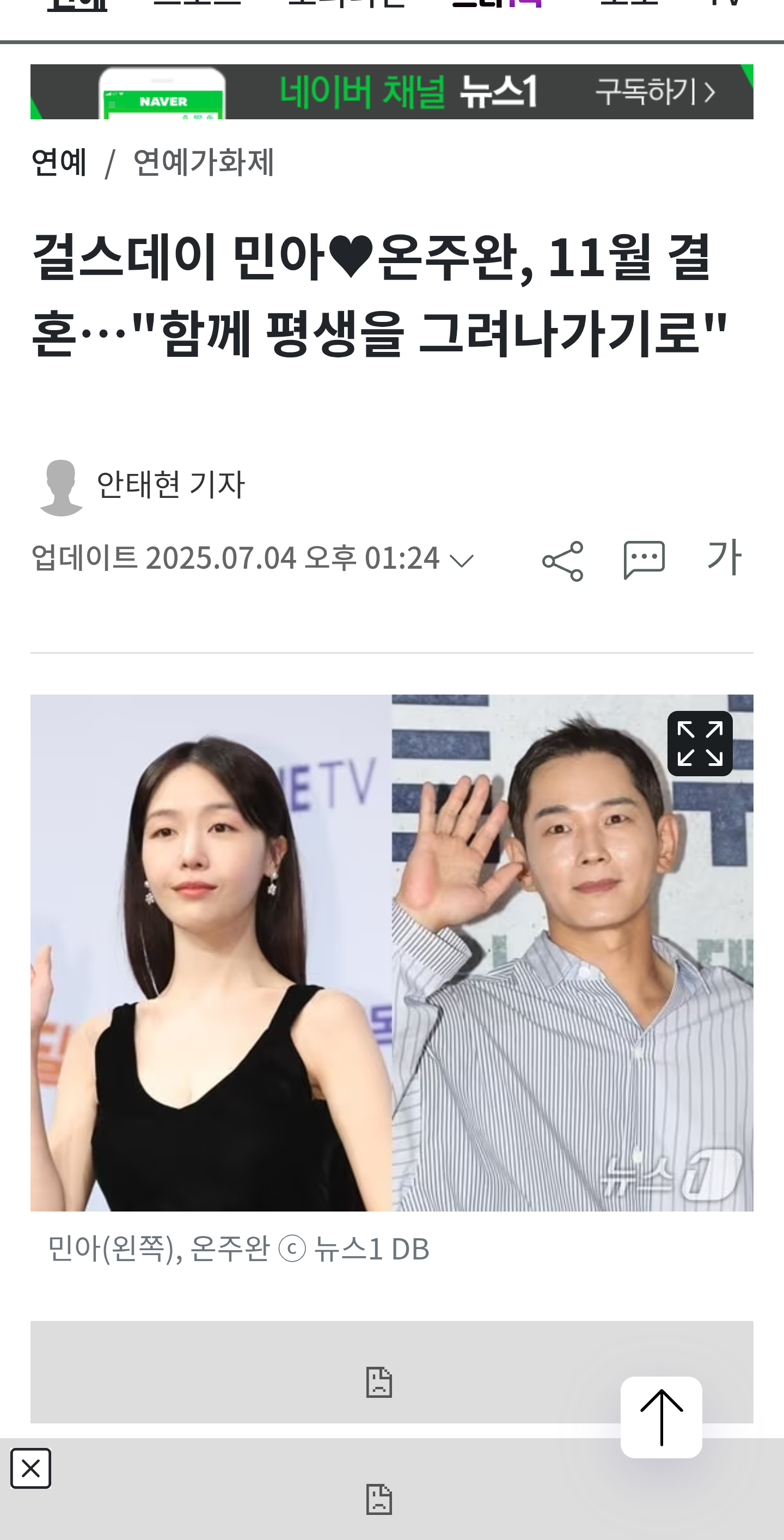Tap the broken ad placeholder below caption
The height and width of the screenshot is (1540, 784).
click(x=392, y=1372)
